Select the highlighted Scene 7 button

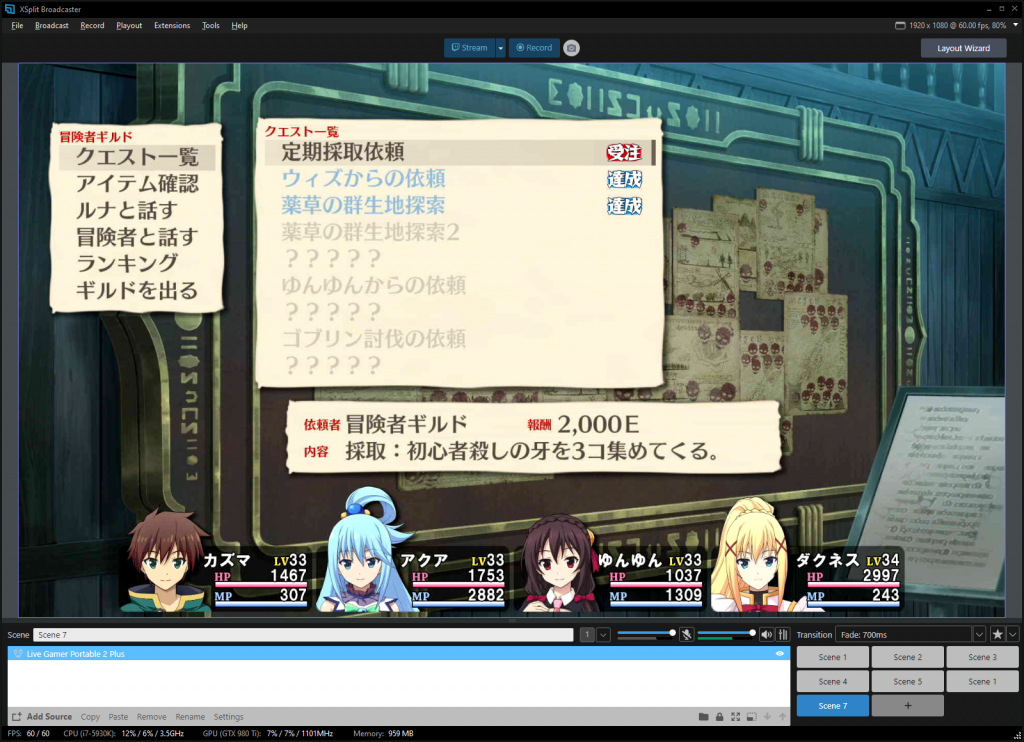tap(833, 705)
